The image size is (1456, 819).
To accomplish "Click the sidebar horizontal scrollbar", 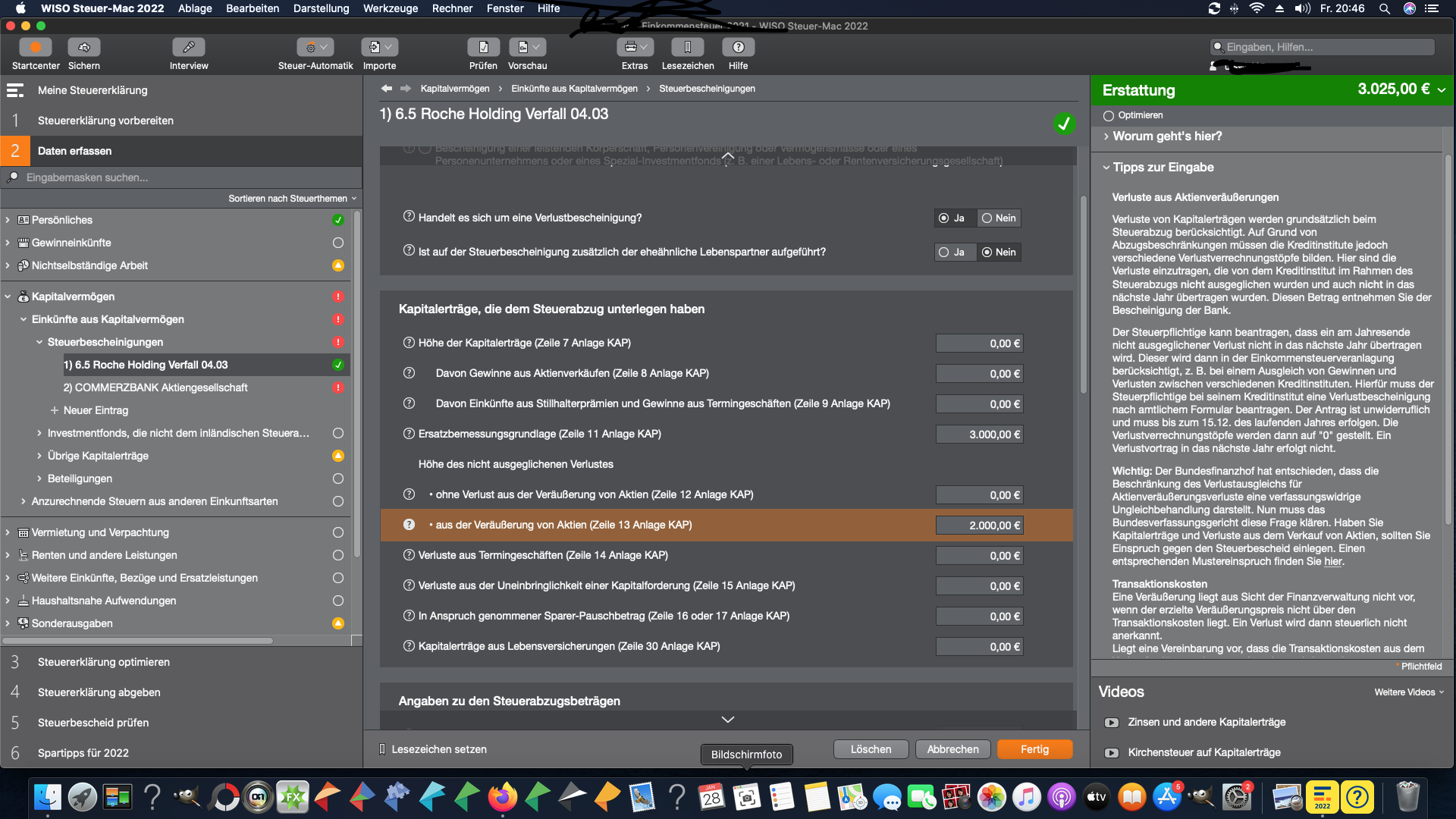I will click(x=138, y=641).
